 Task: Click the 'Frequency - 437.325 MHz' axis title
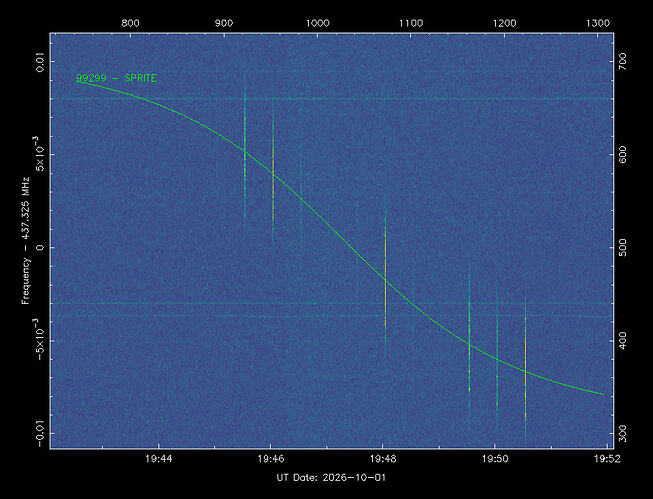click(26, 241)
